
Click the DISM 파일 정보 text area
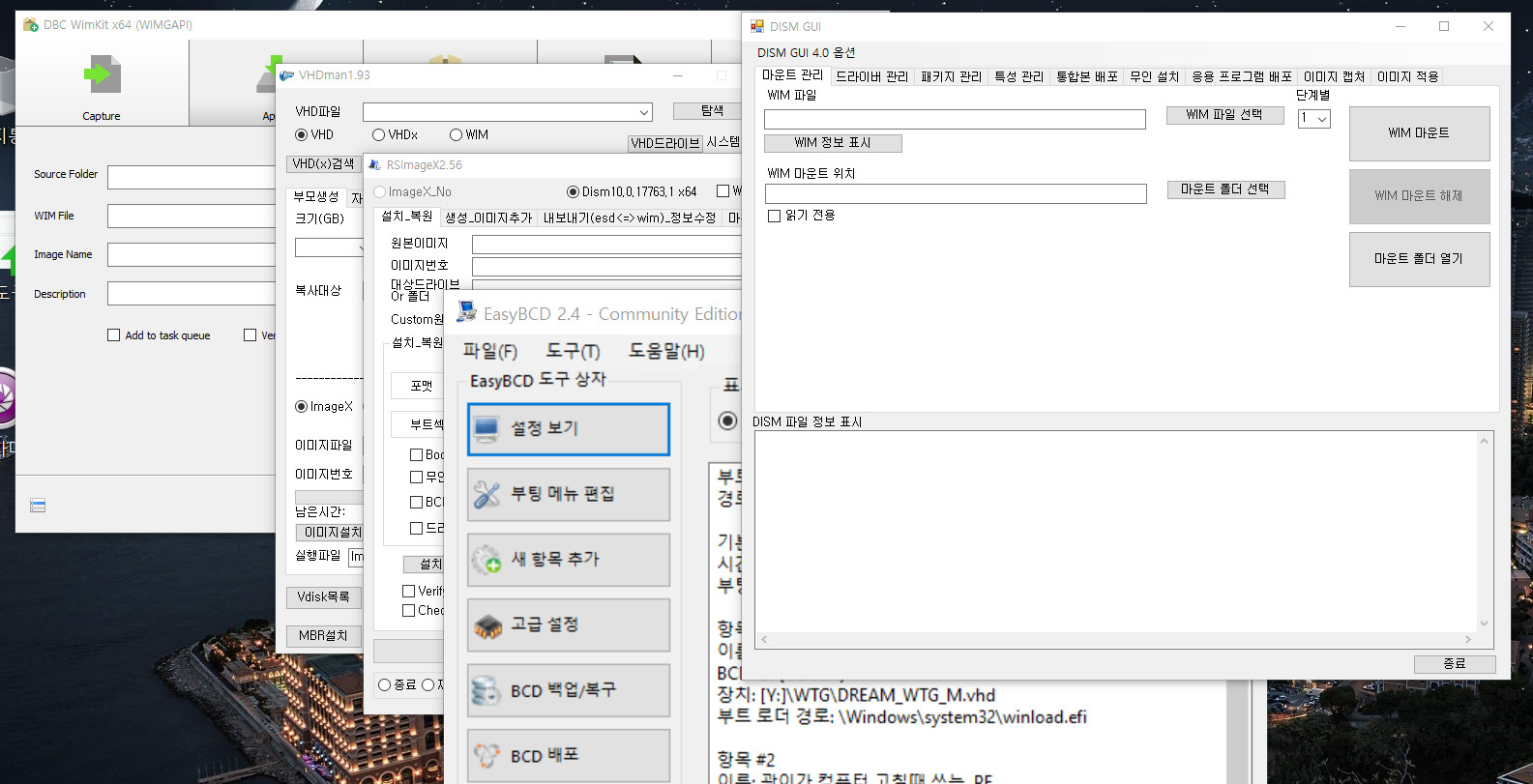click(x=1116, y=532)
